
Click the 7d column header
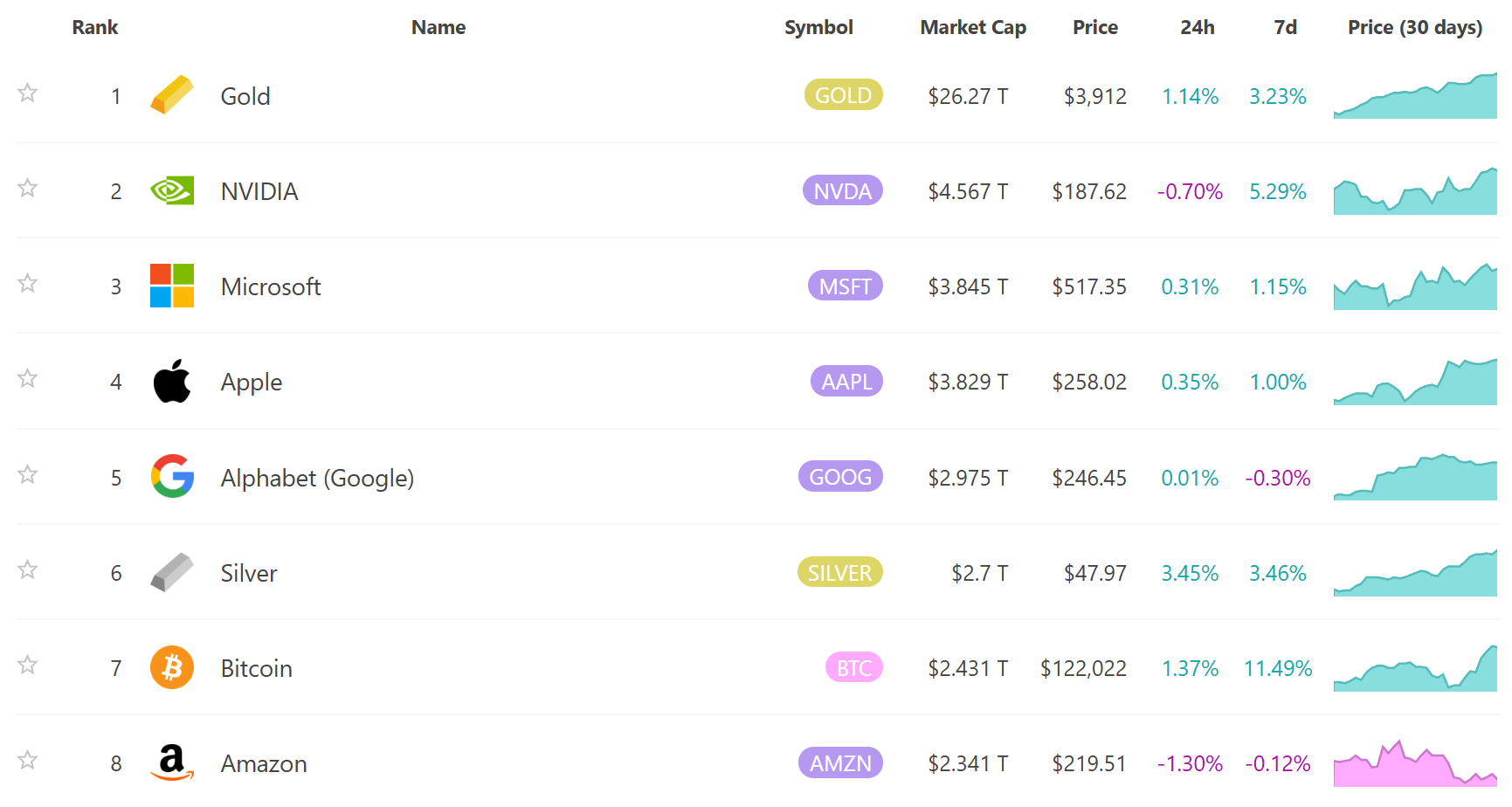[1285, 27]
